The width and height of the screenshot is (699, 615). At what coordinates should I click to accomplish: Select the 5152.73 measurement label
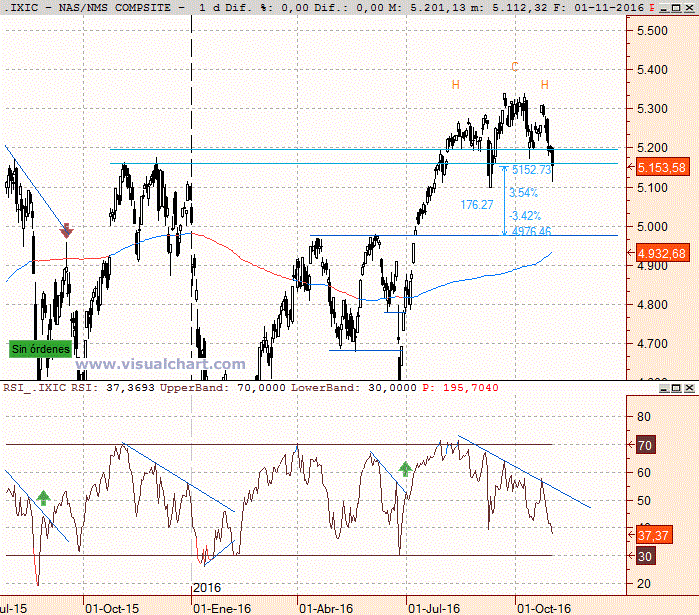click(x=531, y=170)
